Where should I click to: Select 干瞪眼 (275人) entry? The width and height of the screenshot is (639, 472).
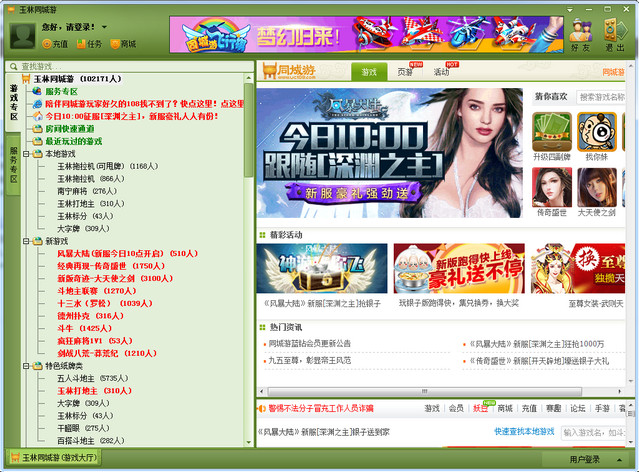pos(83,428)
